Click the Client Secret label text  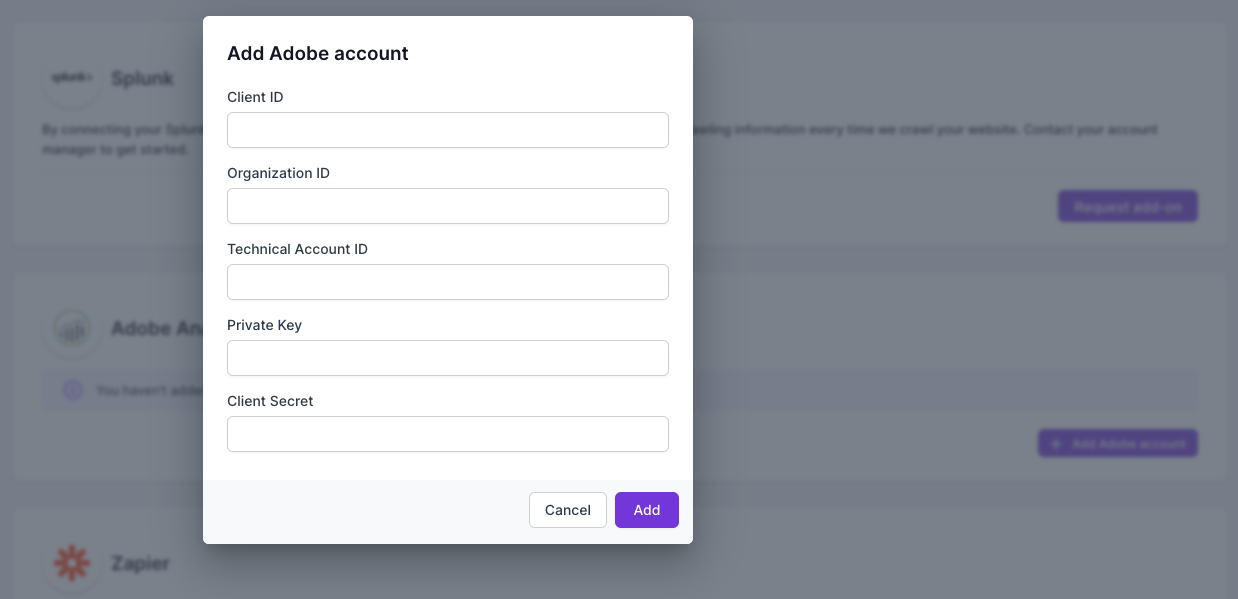pyautogui.click(x=270, y=401)
